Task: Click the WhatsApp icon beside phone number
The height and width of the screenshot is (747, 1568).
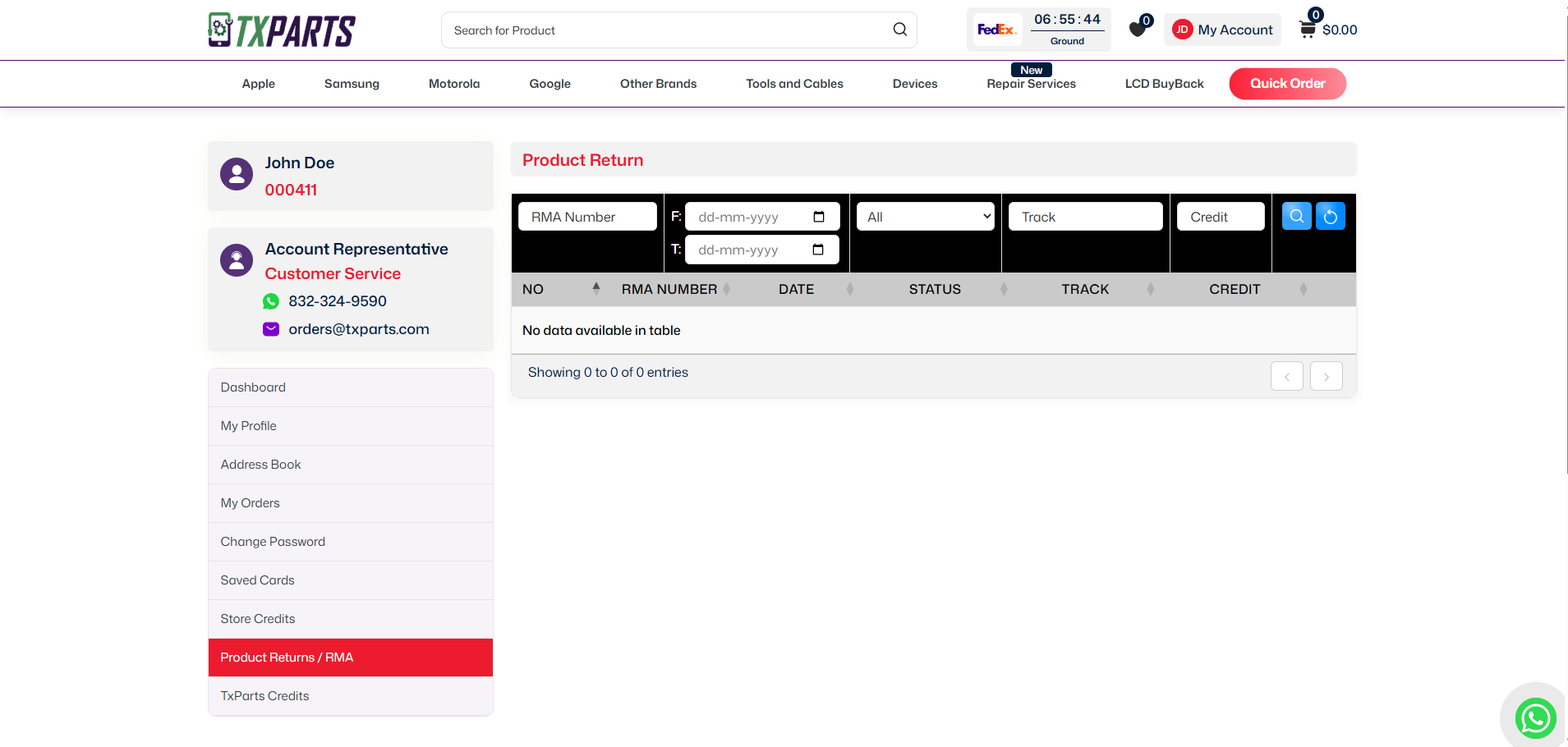Action: pos(271,301)
